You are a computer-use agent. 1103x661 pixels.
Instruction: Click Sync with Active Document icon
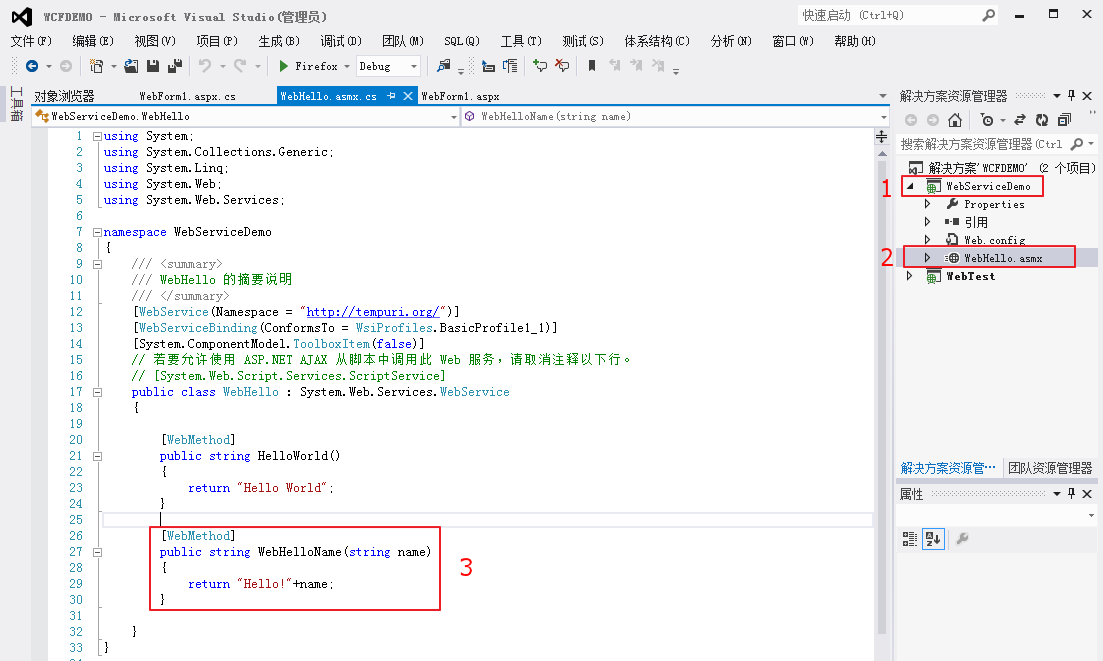pos(1020,120)
